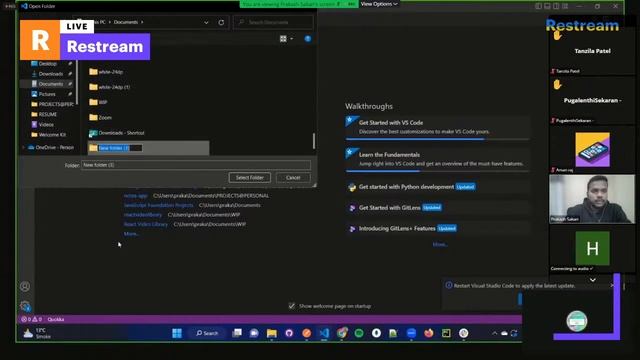
Task: Show hidden system tray icons
Action: (494, 333)
